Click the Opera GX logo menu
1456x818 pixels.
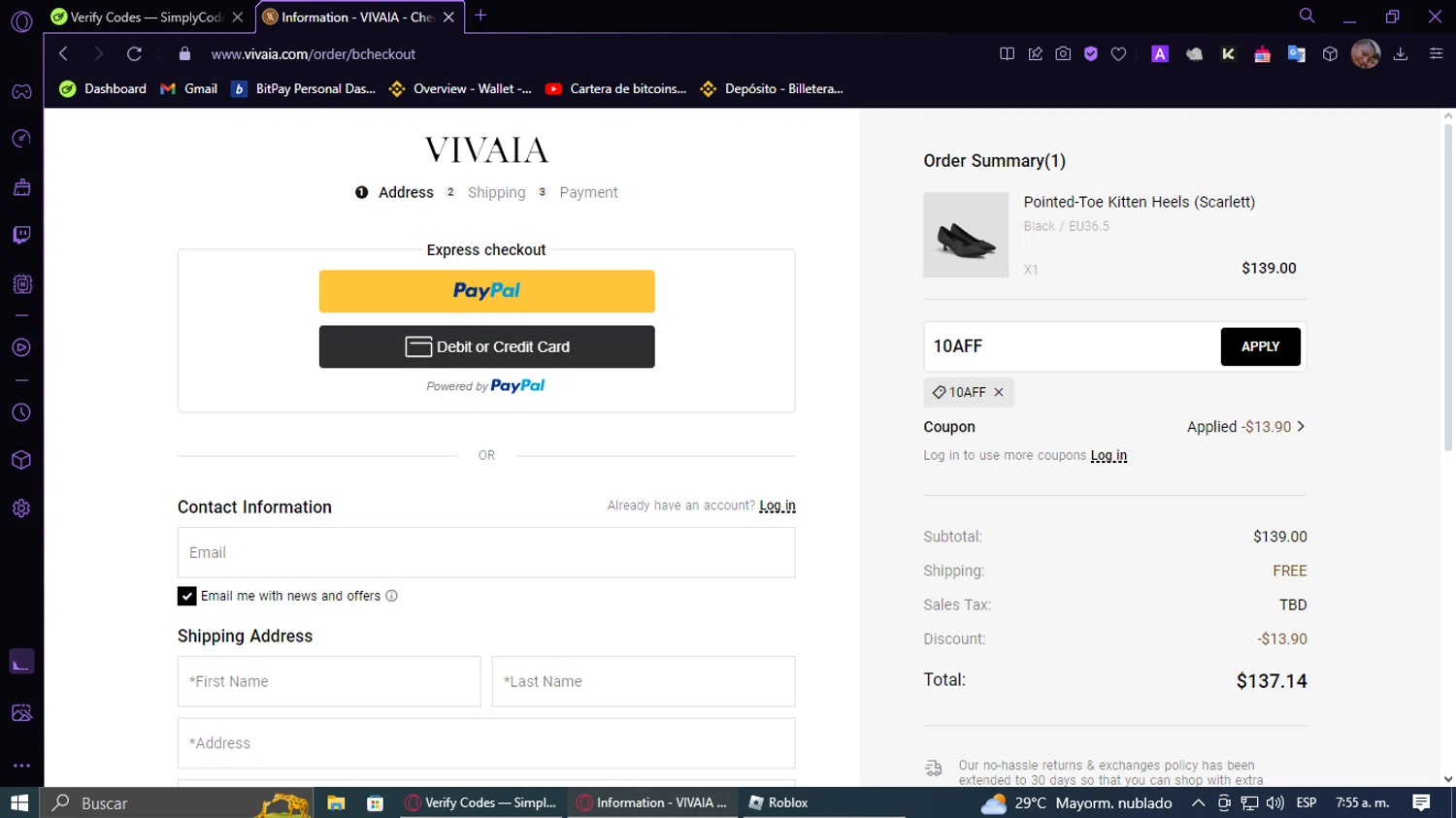tap(21, 20)
